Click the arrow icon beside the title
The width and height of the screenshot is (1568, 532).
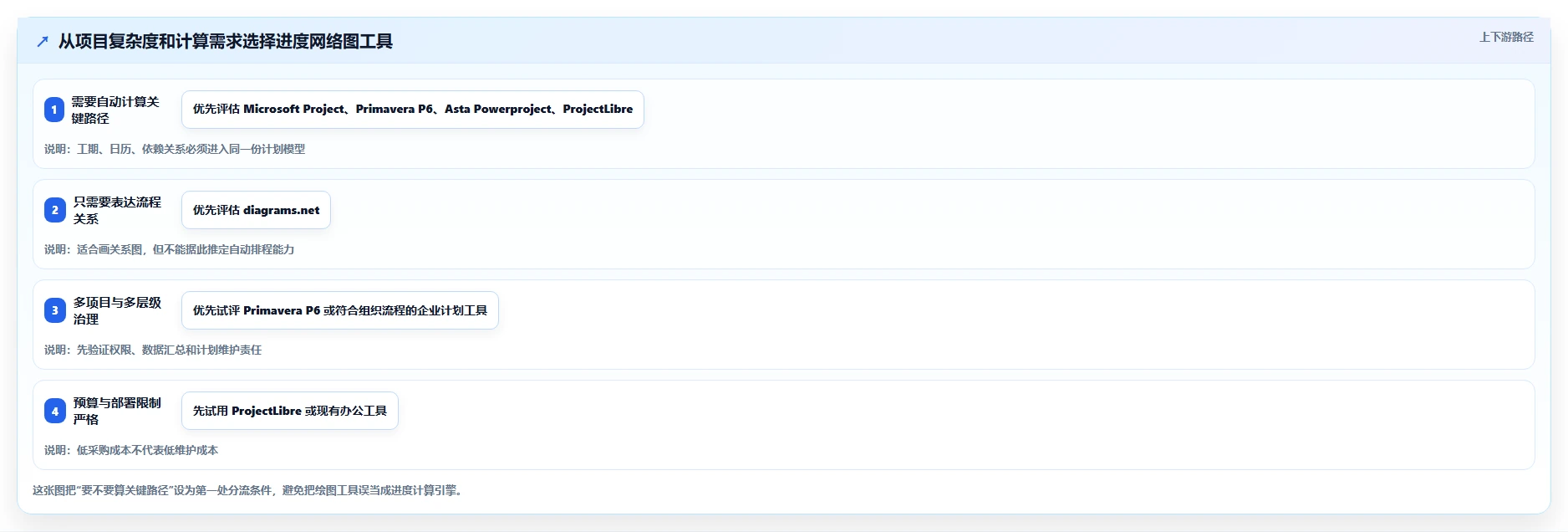tap(43, 41)
